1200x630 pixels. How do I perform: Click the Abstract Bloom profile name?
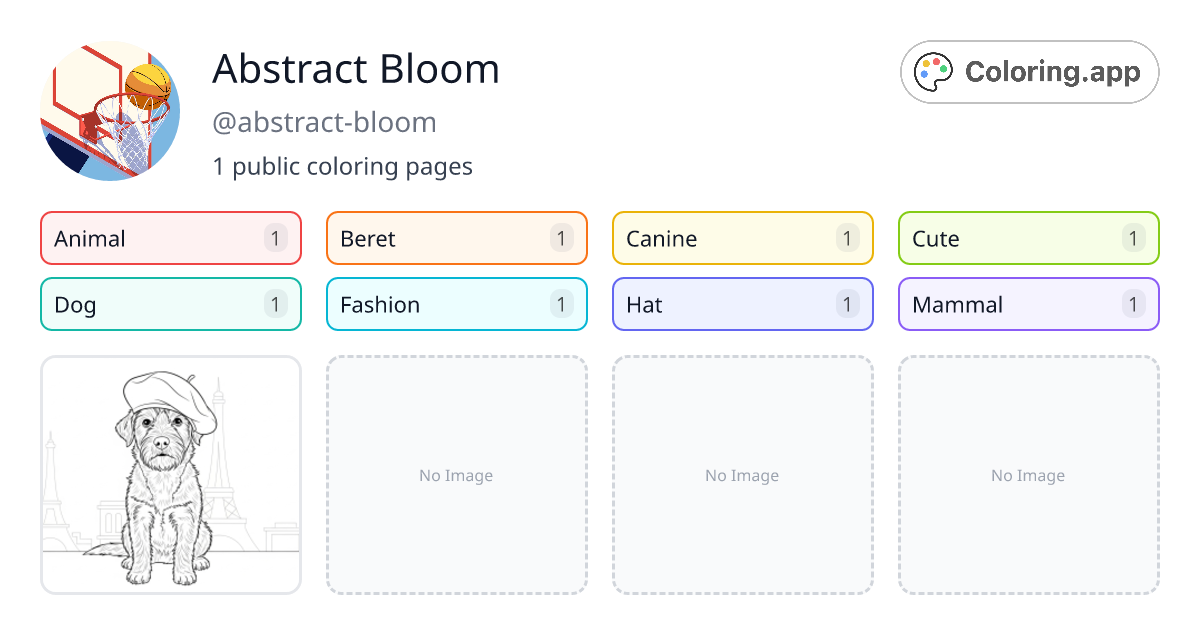click(356, 69)
